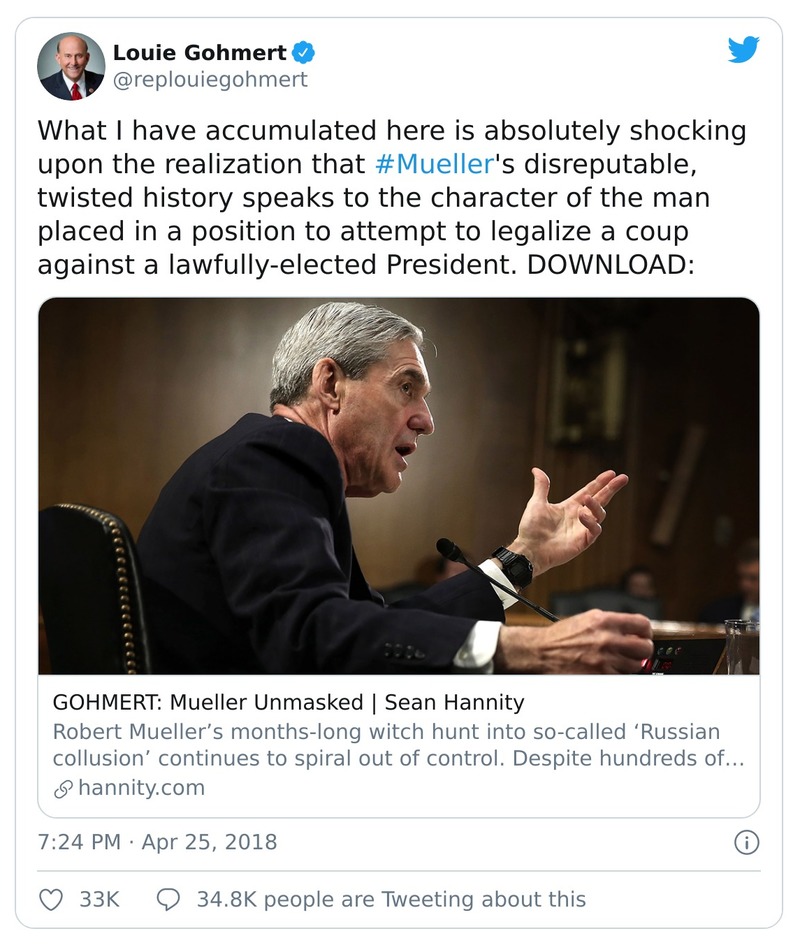This screenshot has height=945, width=800.
Task: Click the 7:24 PM time
Action: tap(77, 842)
